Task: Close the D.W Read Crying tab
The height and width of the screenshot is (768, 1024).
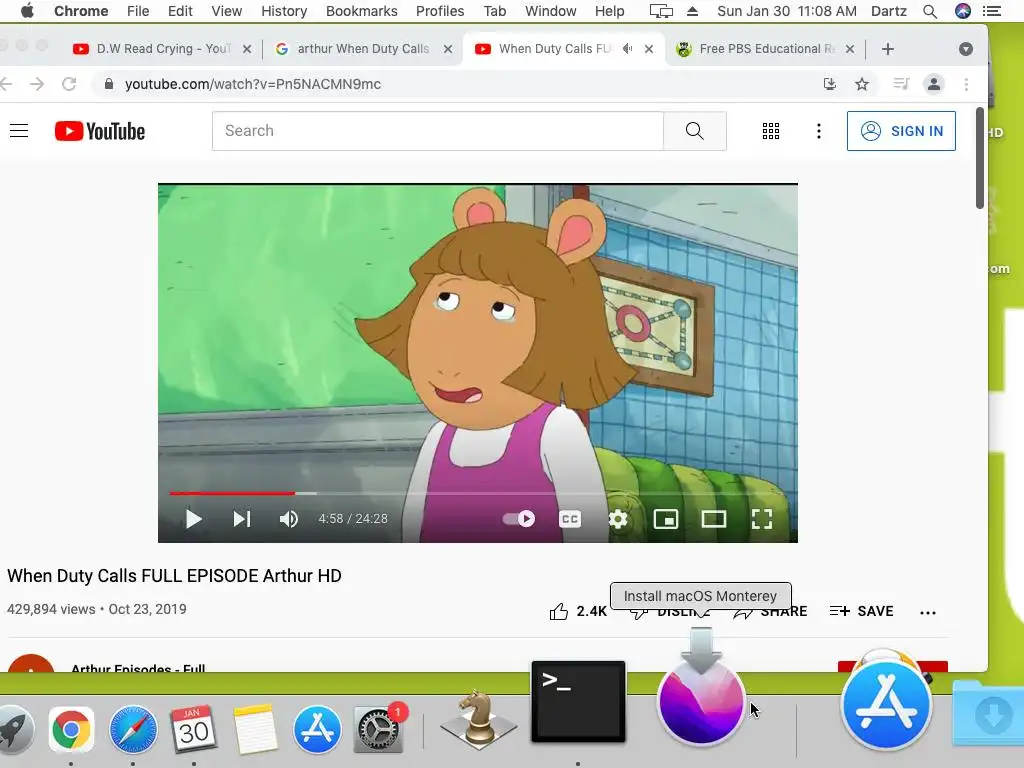Action: pyautogui.click(x=247, y=49)
